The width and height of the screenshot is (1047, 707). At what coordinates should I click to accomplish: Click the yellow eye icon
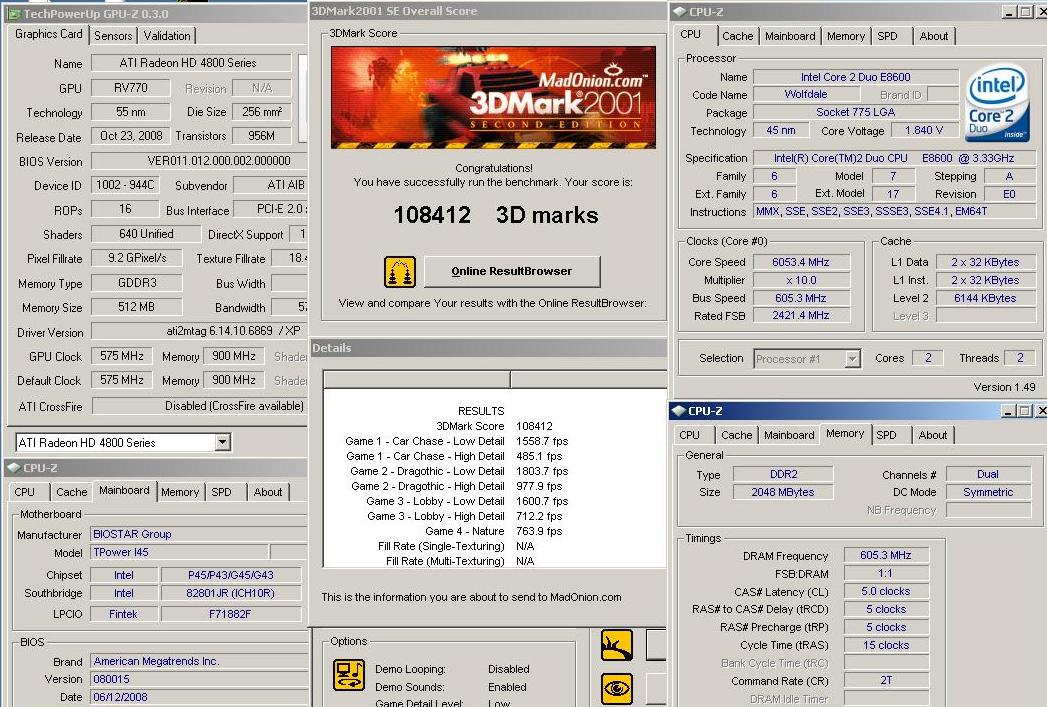(x=617, y=689)
